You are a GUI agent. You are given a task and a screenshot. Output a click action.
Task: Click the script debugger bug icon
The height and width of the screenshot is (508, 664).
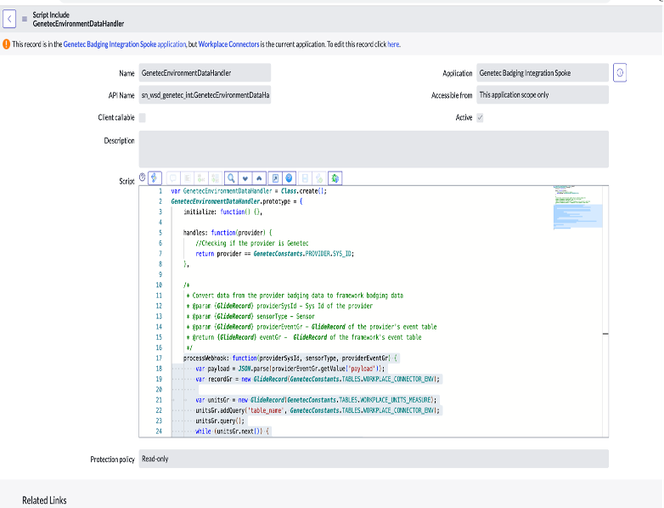[x=336, y=178]
